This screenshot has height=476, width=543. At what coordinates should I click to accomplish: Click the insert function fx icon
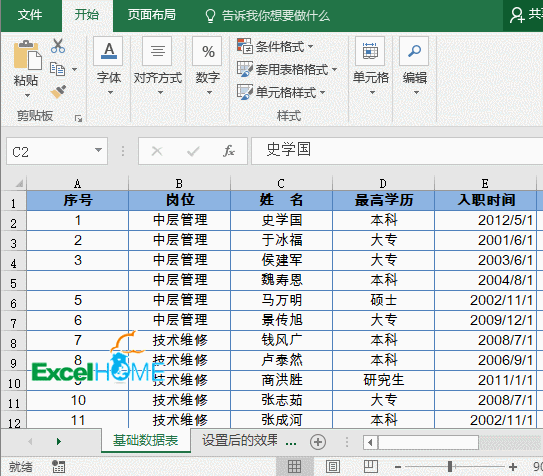pos(229,151)
